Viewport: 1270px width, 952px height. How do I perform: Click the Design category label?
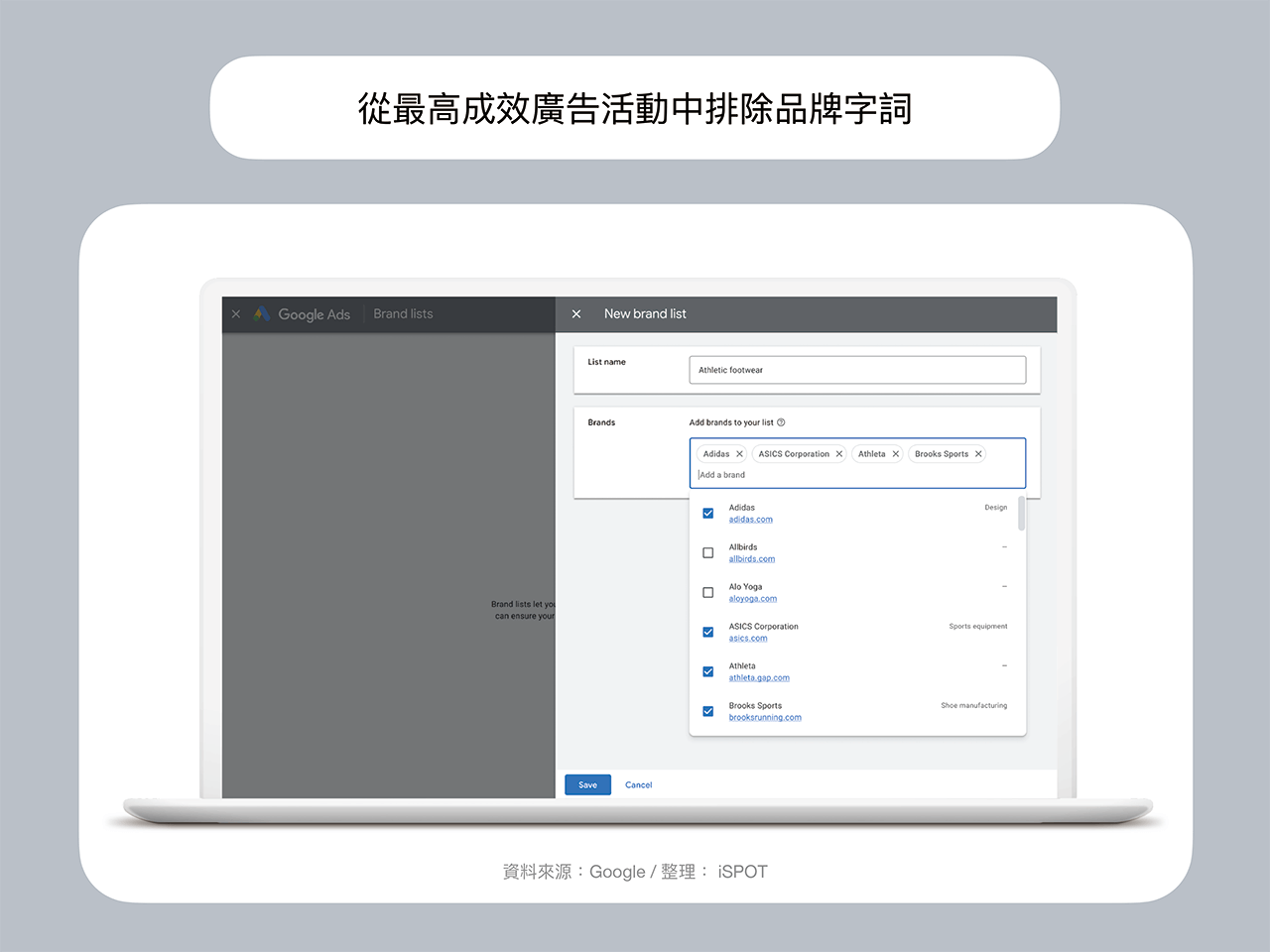tap(996, 508)
